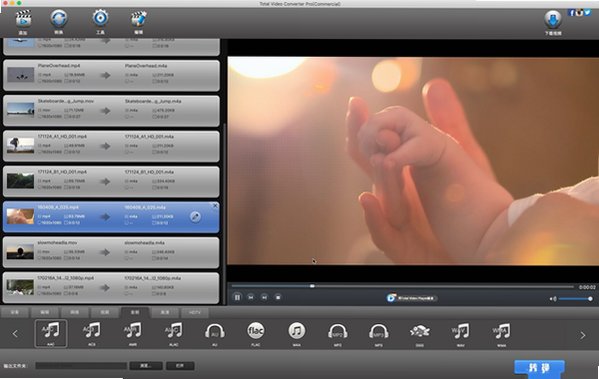Select the MP3 headphones format icon
Image resolution: width=599 pixels, height=379 pixels.
[x=379, y=331]
